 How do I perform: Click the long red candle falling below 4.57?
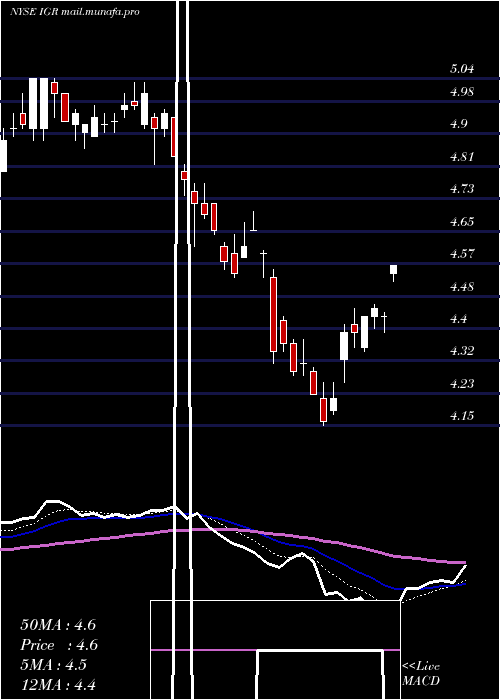273,314
